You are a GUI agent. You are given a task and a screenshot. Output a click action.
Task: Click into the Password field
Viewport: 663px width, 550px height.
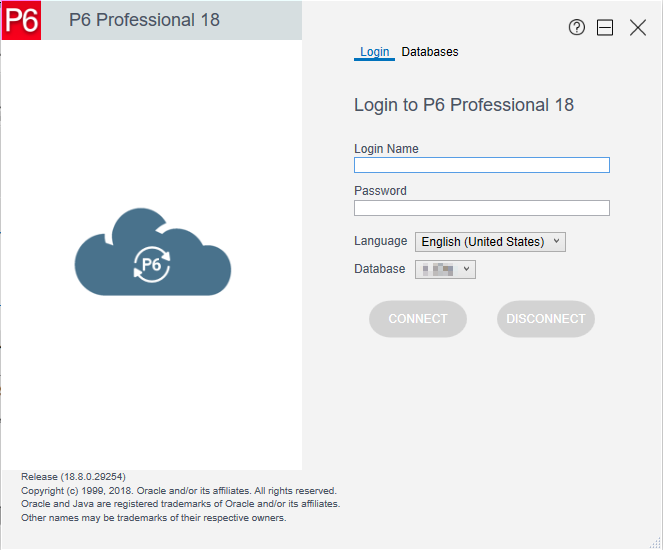tap(481, 208)
